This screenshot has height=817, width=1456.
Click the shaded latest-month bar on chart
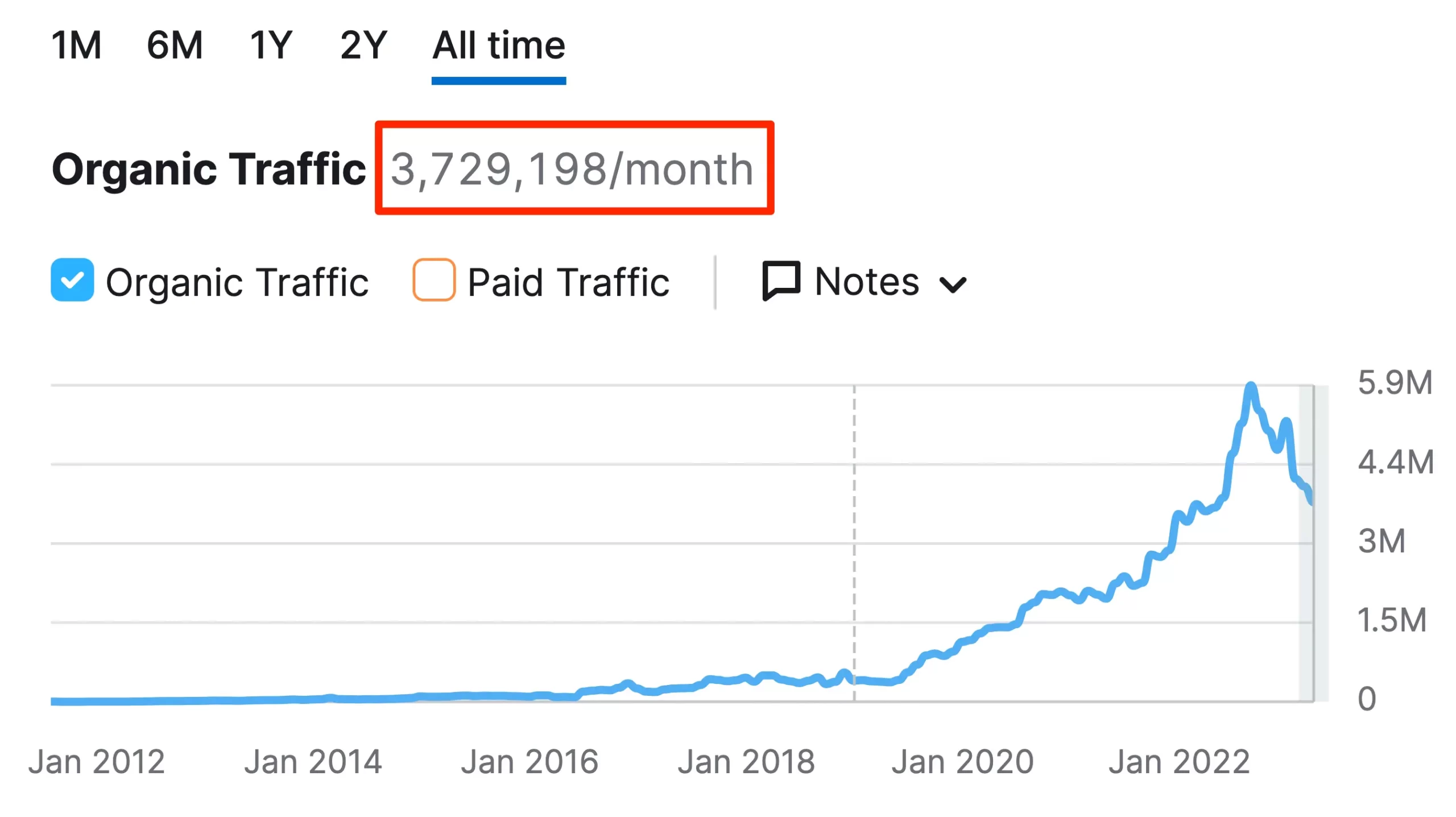1313,597
